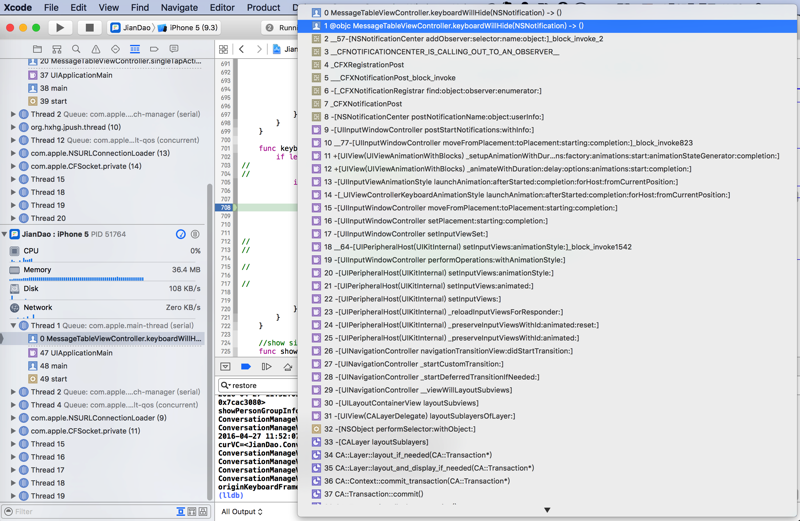
Task: Stop the running app
Action: click(89, 28)
